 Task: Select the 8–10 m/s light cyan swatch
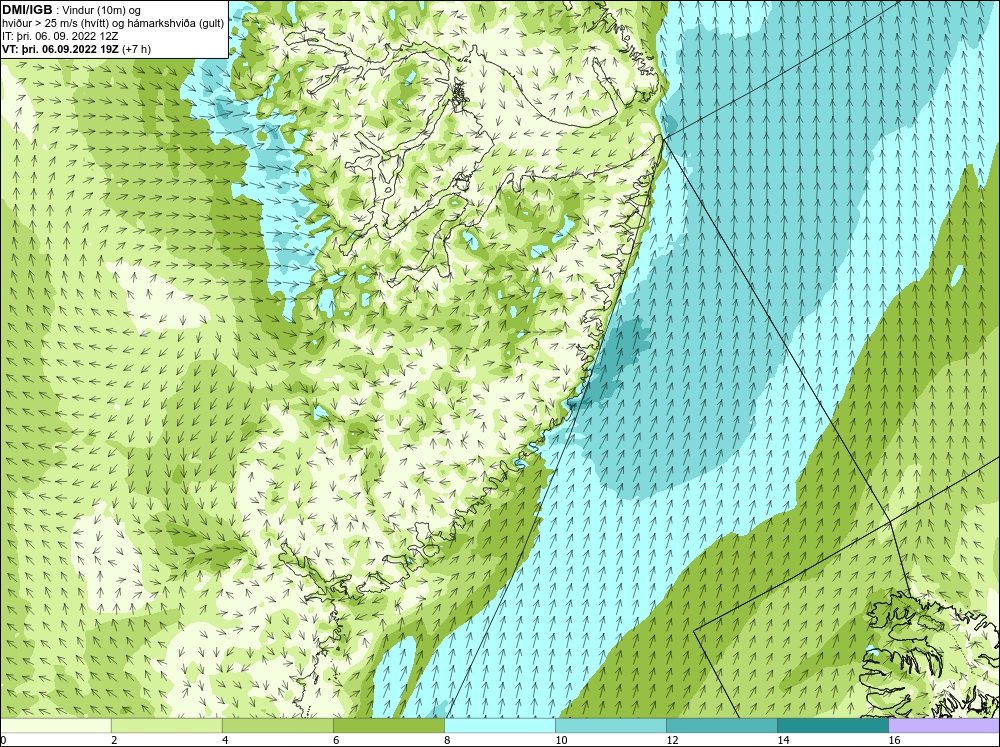[x=499, y=725]
